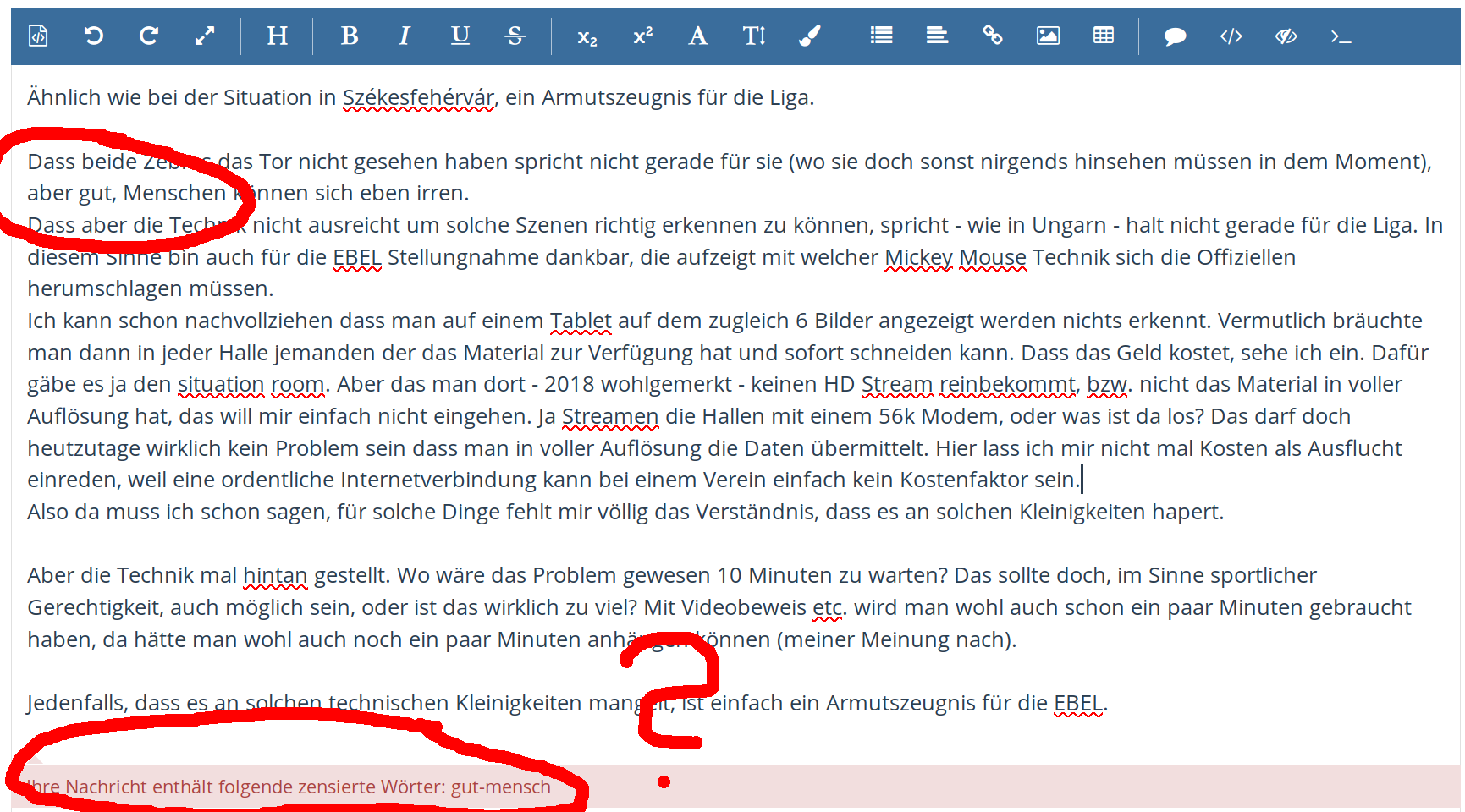The width and height of the screenshot is (1465, 812).
Task: Open the font family (A) menu
Action: tap(697, 36)
